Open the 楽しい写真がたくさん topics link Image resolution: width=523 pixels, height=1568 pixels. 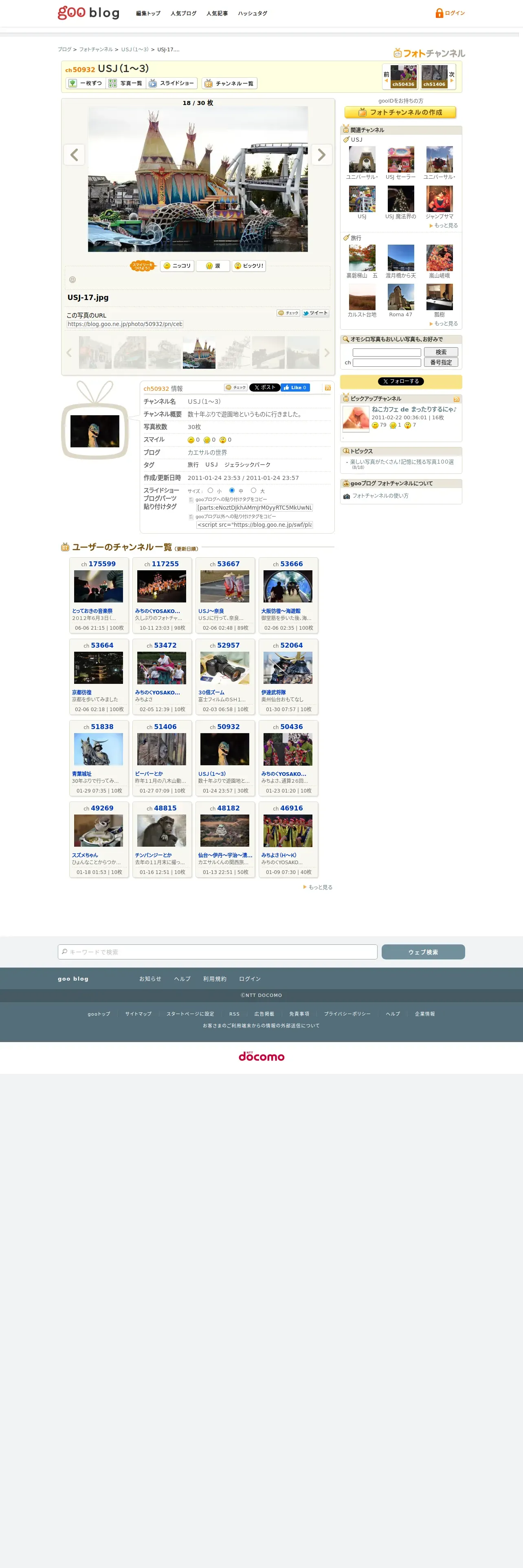402,462
